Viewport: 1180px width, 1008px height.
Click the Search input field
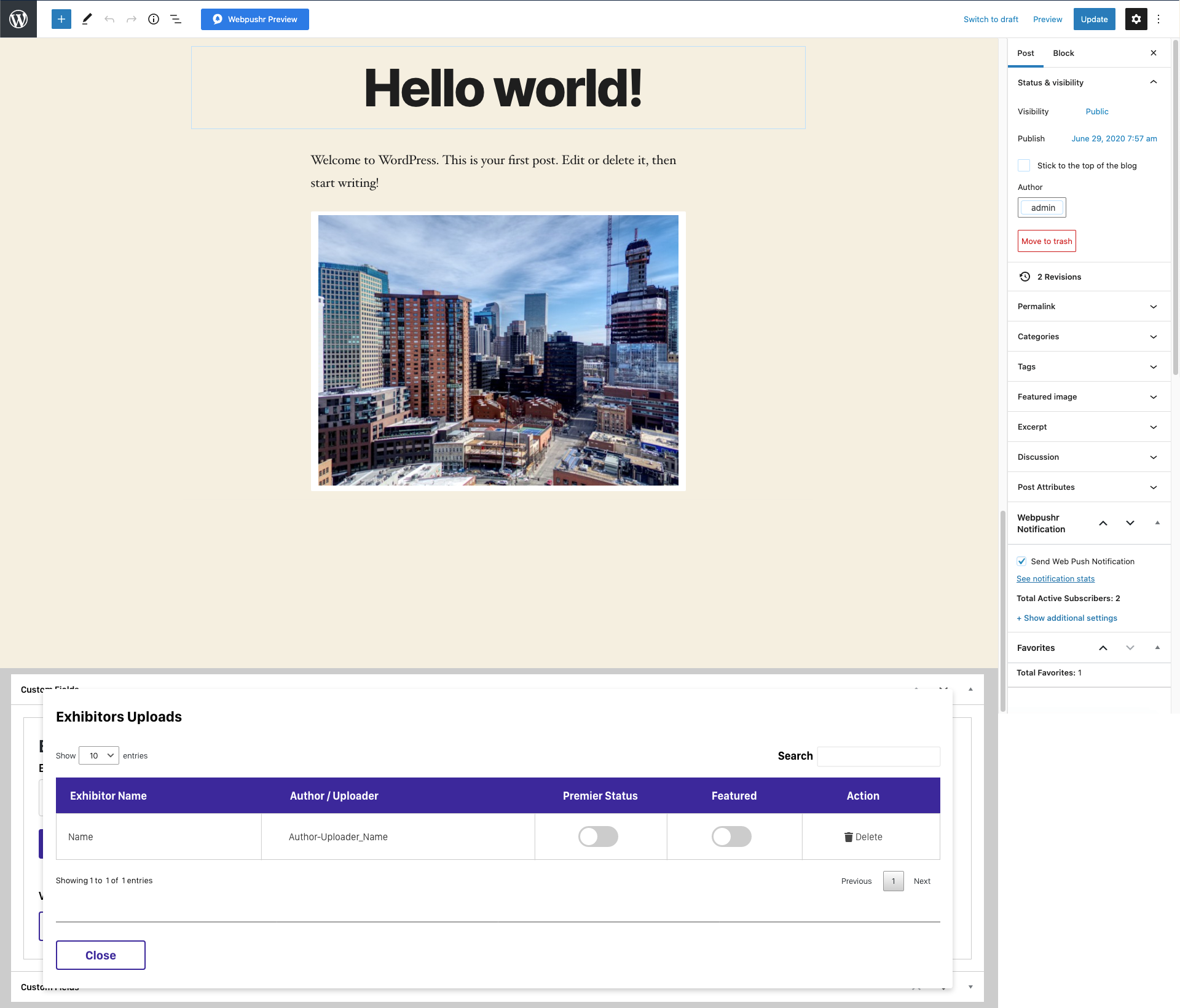(x=878, y=756)
